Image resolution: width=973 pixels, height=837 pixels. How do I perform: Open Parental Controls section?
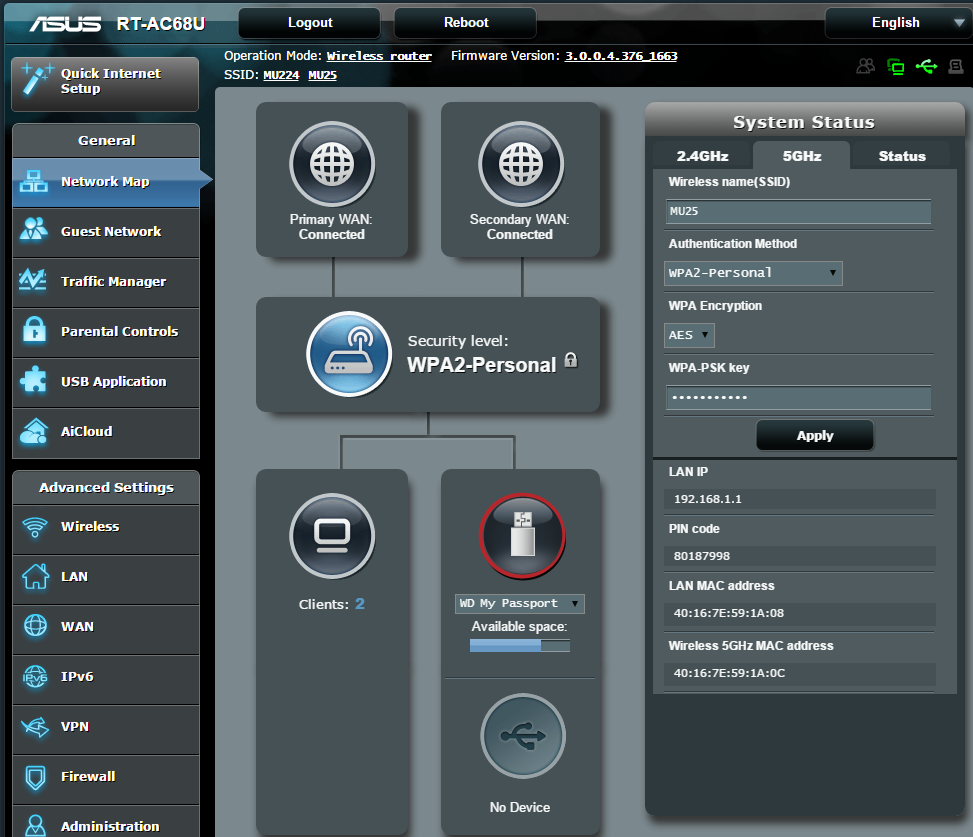tap(105, 332)
